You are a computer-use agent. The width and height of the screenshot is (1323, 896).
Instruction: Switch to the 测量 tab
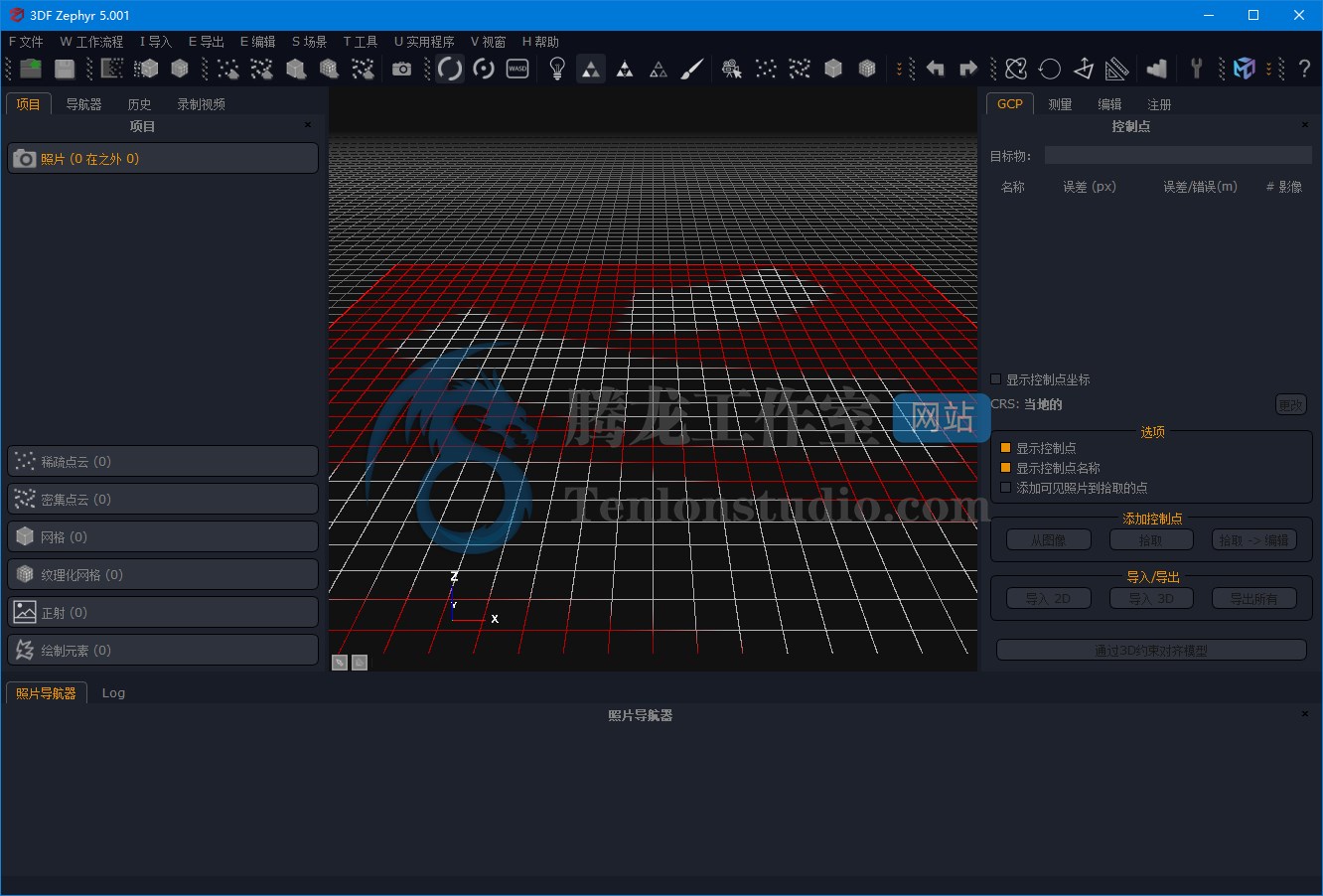1061,104
